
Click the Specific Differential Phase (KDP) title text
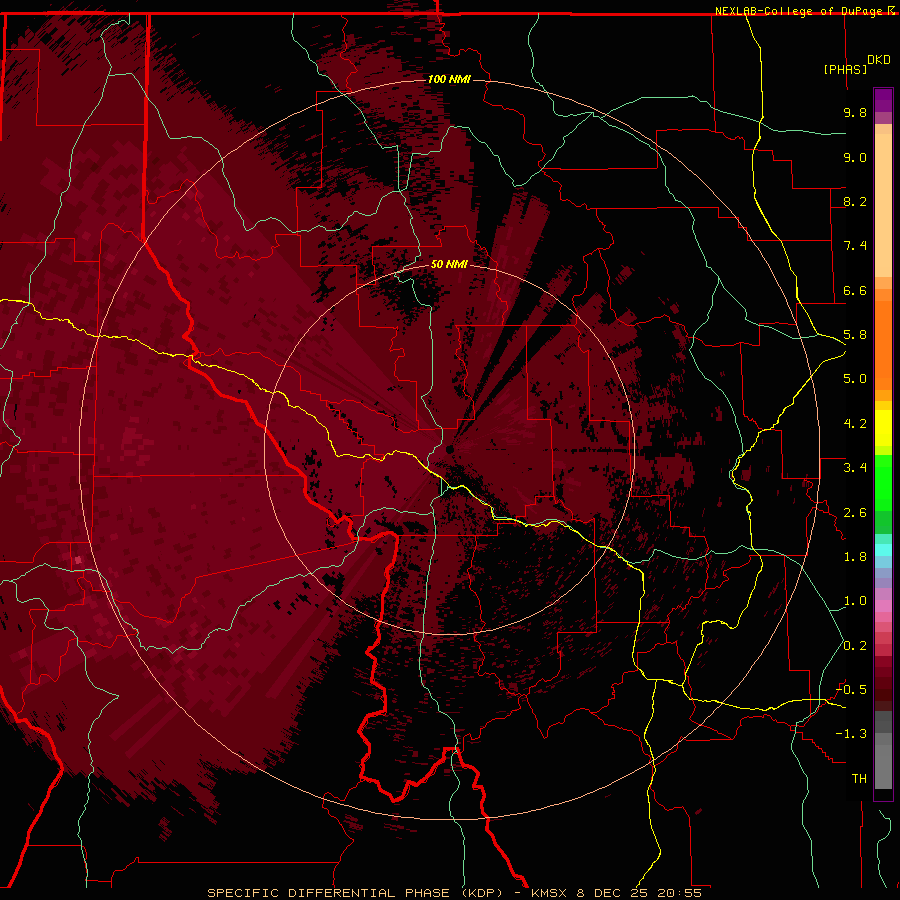(x=355, y=893)
